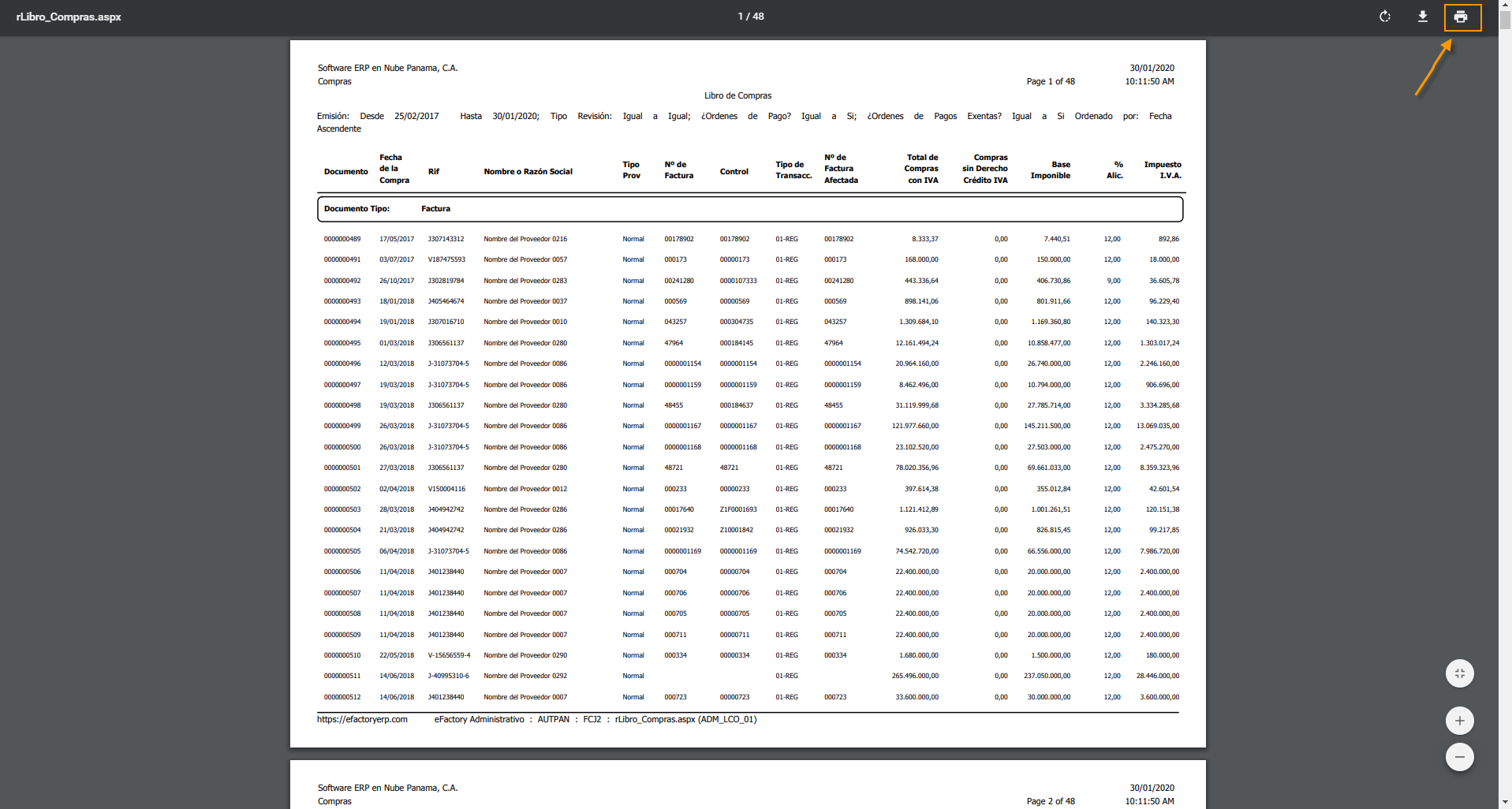Download the PDF using the download icon
This screenshot has height=809, width=1512.
[1422, 17]
